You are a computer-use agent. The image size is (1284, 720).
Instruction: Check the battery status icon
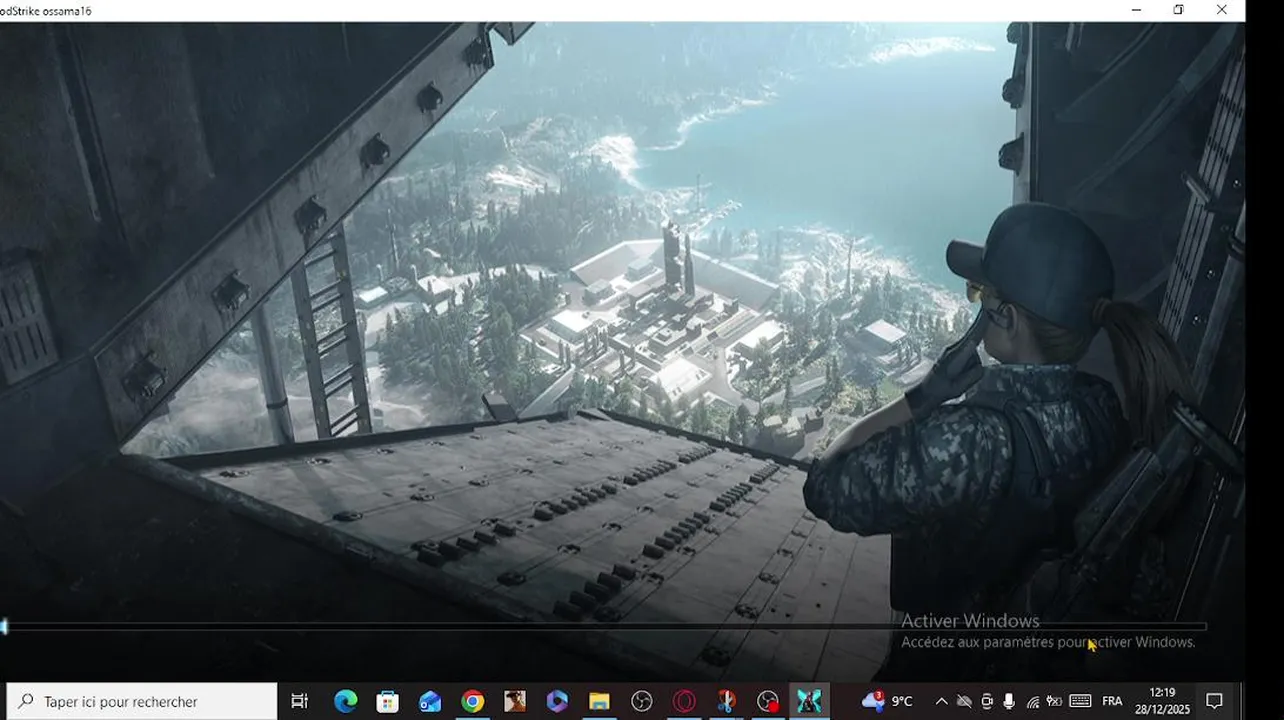coord(1054,702)
